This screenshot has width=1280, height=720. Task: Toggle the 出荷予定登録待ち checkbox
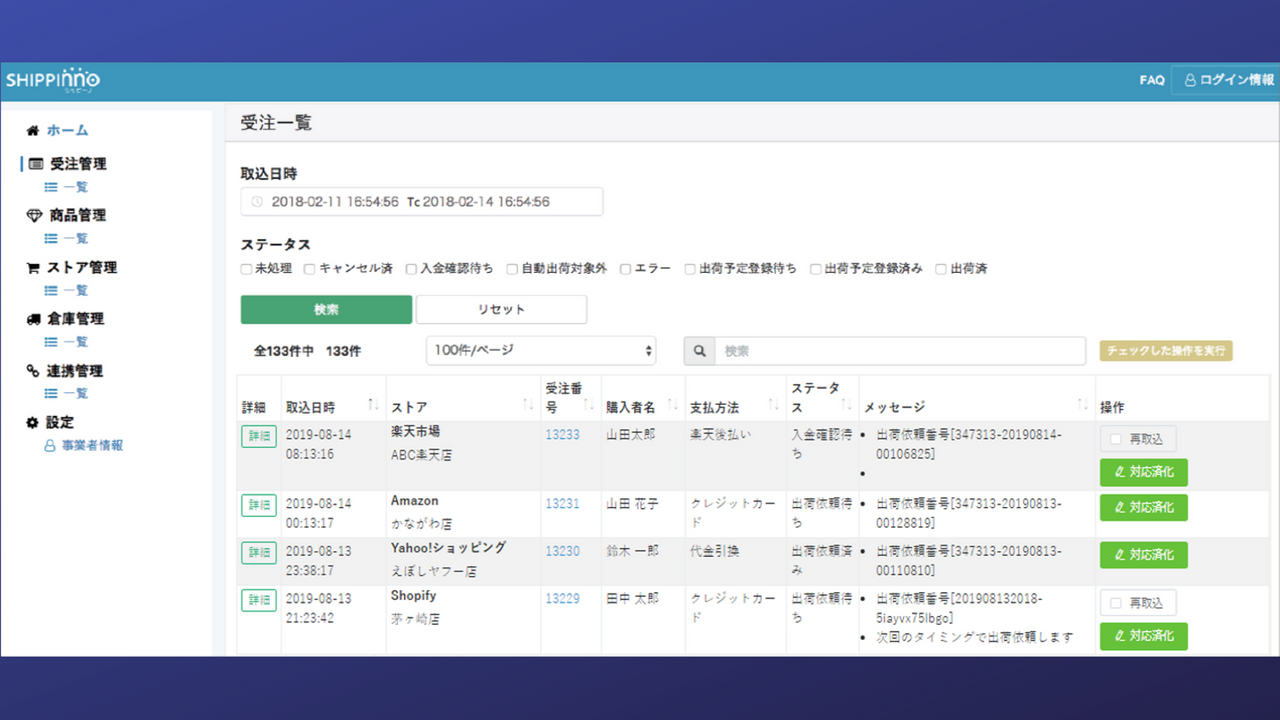tap(690, 269)
